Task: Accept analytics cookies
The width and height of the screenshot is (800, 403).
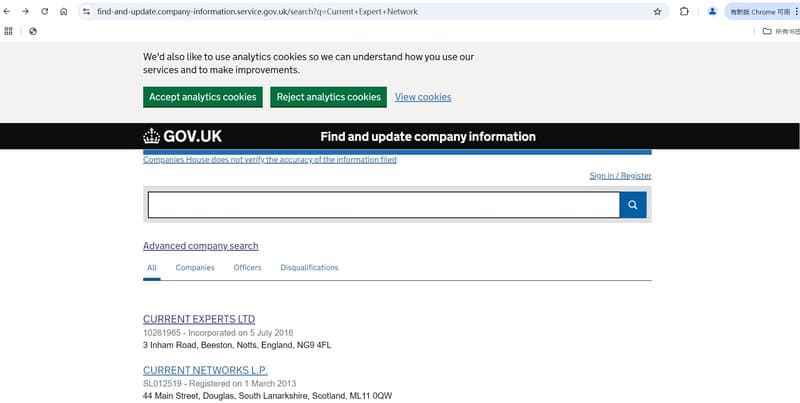Action: [x=203, y=97]
